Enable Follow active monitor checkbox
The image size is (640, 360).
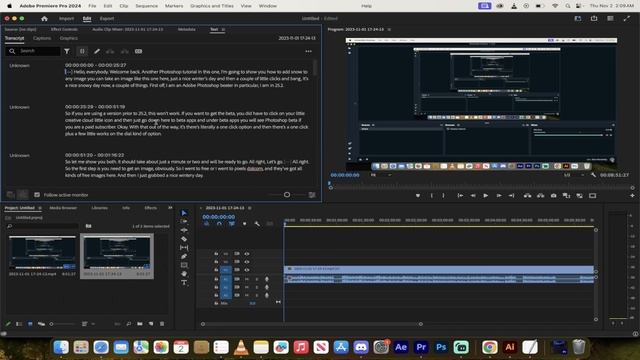click(x=37, y=195)
